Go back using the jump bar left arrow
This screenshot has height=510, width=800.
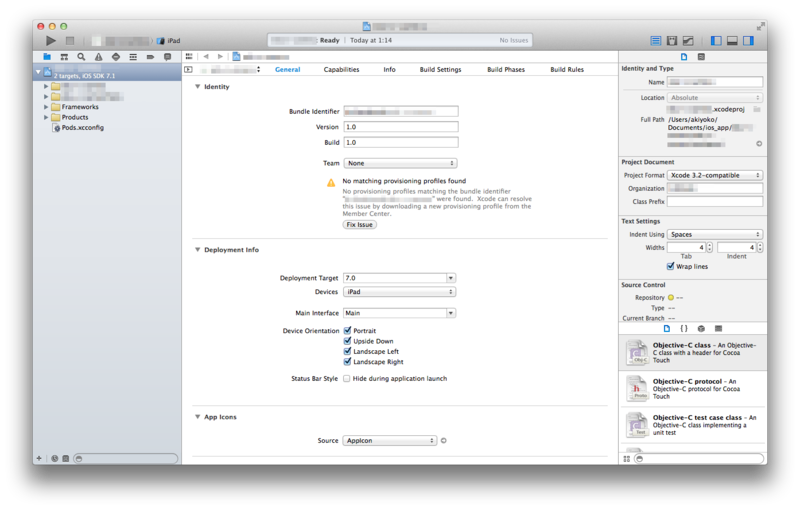pyautogui.click(x=206, y=57)
